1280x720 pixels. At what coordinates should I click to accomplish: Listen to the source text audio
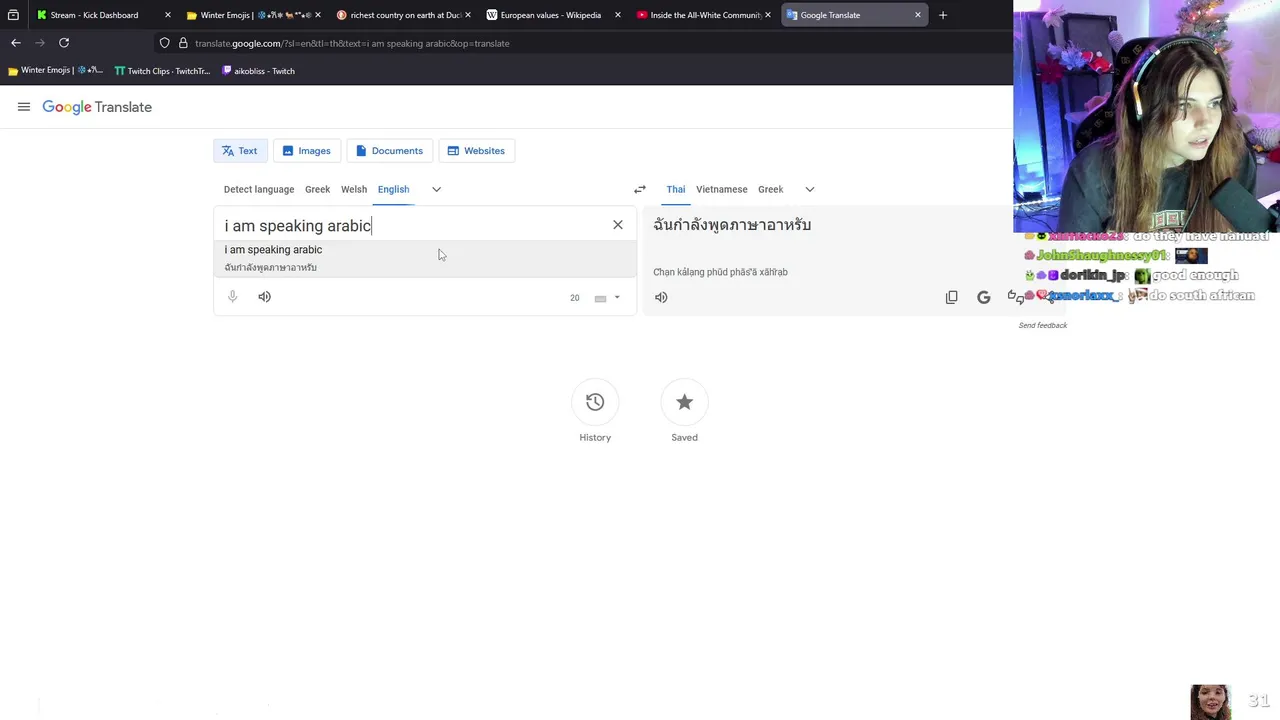pyautogui.click(x=264, y=297)
